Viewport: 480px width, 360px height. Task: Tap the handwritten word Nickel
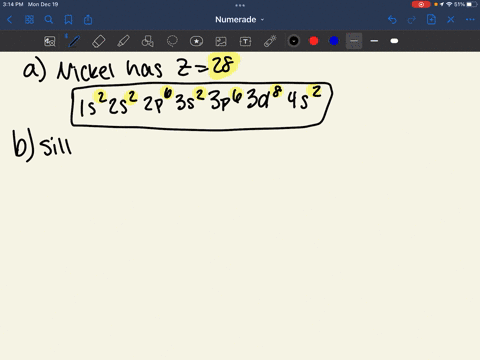(85, 70)
